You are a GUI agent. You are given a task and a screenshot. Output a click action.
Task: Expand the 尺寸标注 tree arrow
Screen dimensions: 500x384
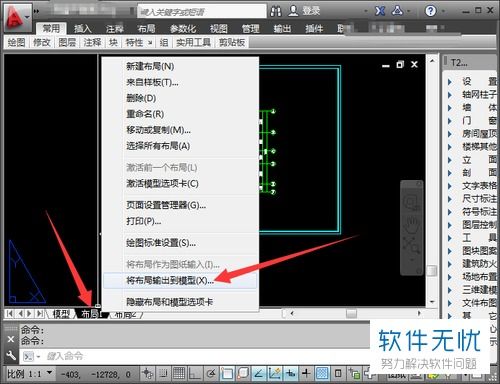pyautogui.click(x=450, y=199)
